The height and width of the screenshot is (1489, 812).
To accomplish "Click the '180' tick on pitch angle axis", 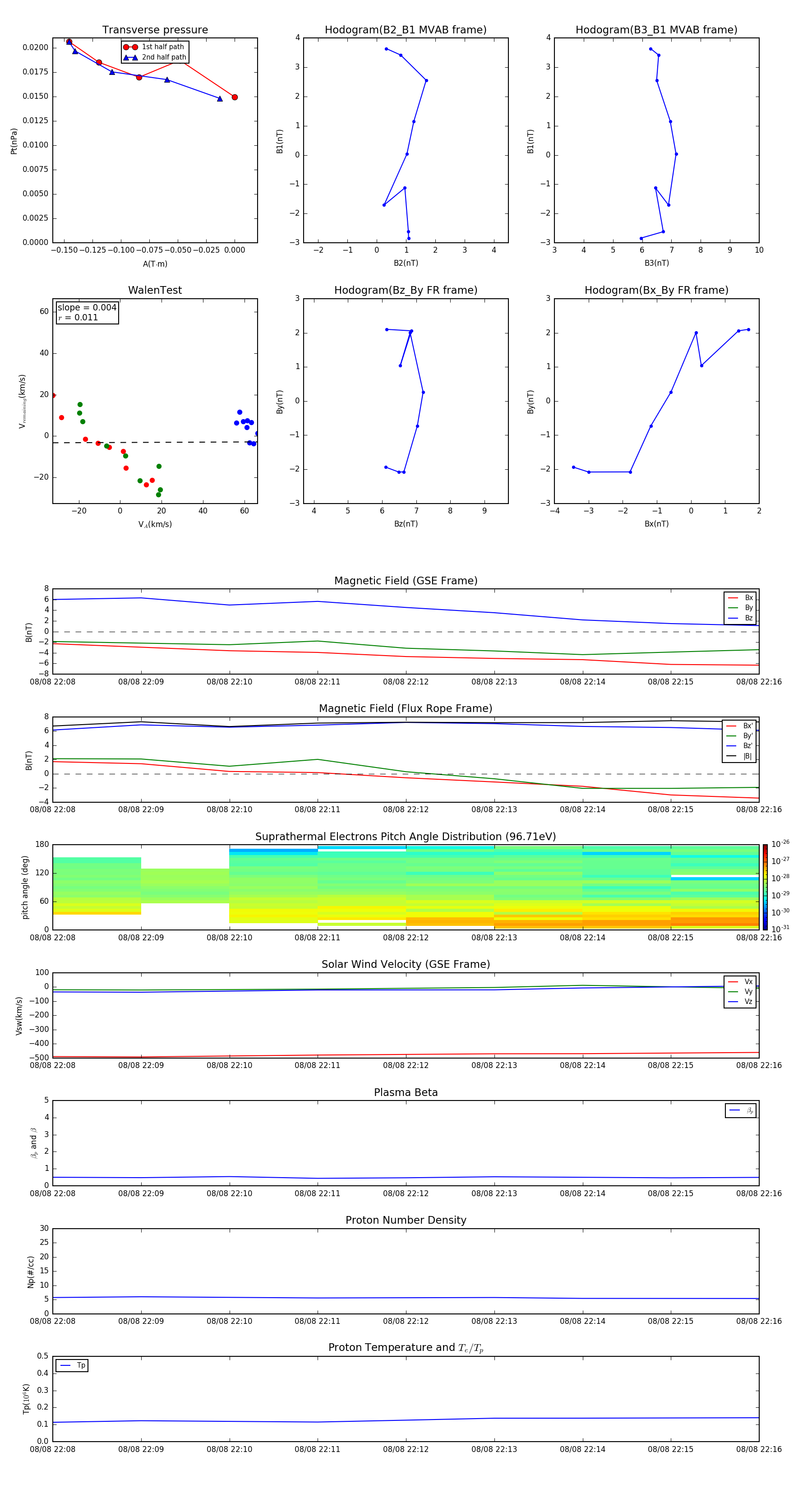I will (x=42, y=845).
